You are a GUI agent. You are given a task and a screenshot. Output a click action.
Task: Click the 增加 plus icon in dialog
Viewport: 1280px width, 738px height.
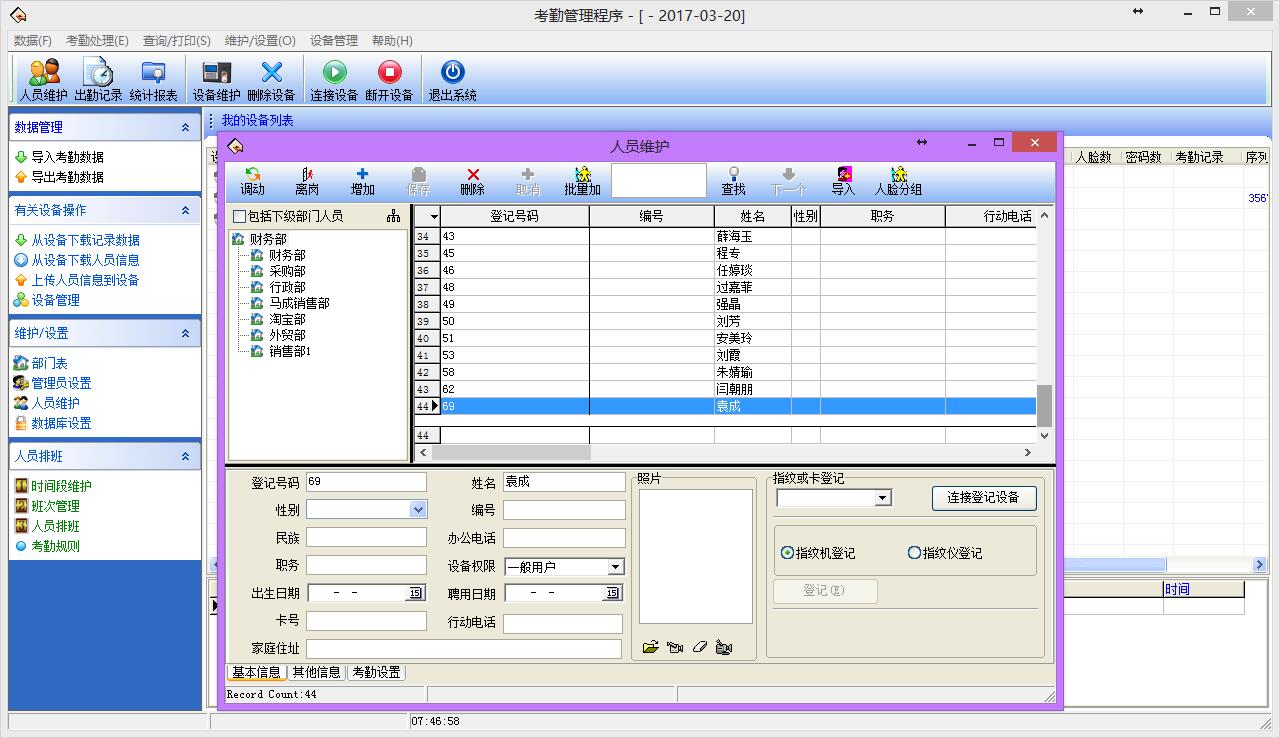pyautogui.click(x=362, y=175)
